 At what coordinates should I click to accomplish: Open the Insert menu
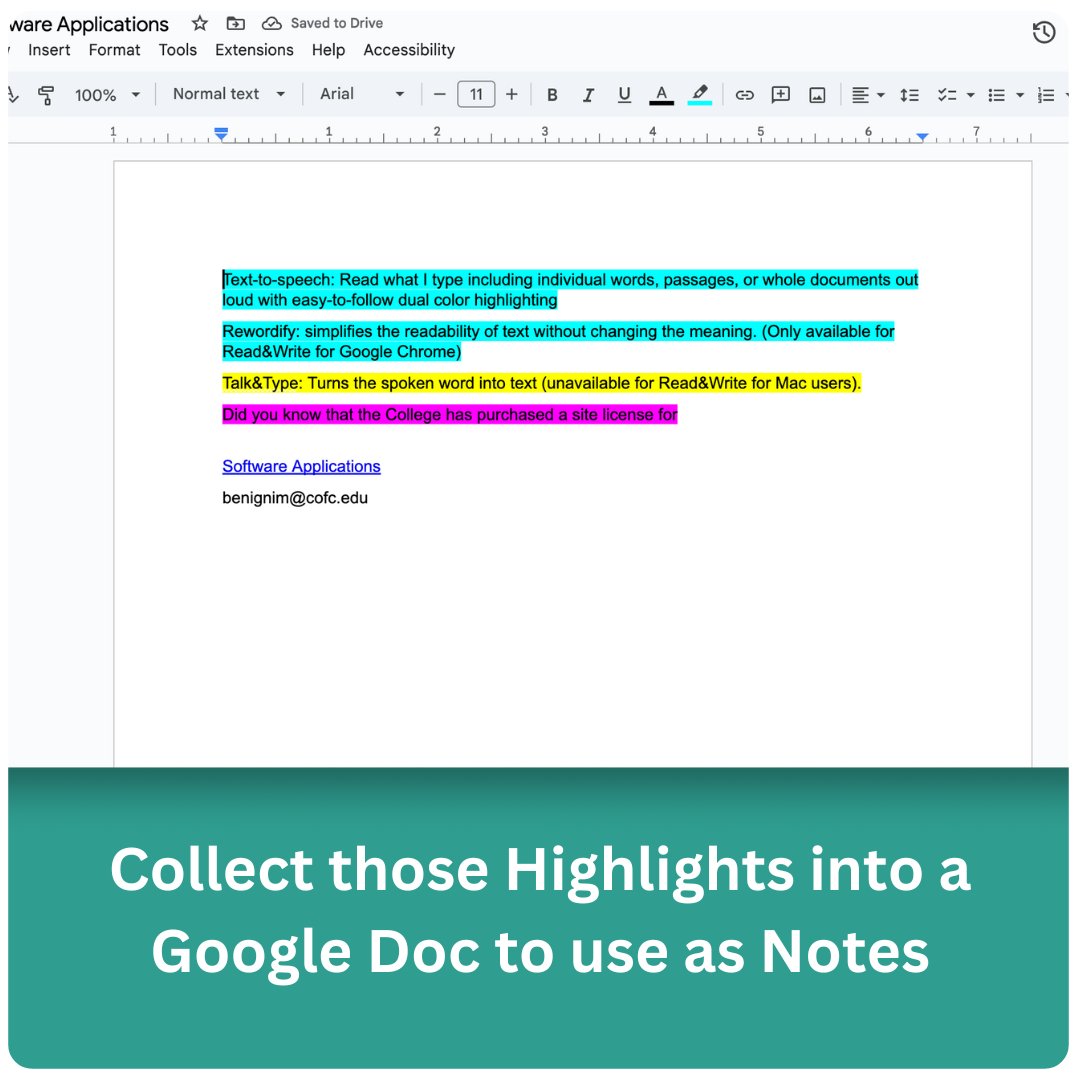point(49,50)
